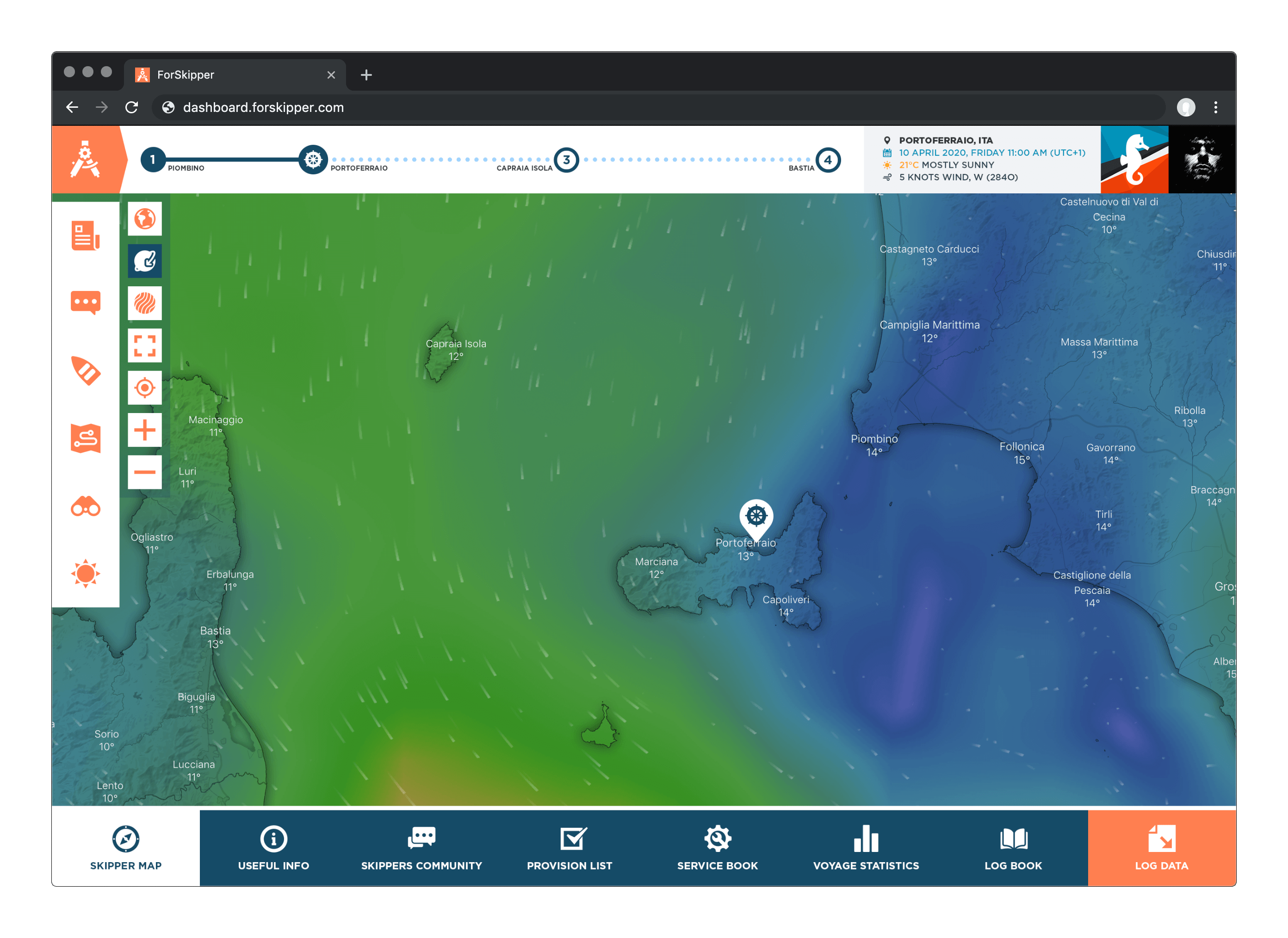Open the wind map sidebar icon

click(85, 438)
